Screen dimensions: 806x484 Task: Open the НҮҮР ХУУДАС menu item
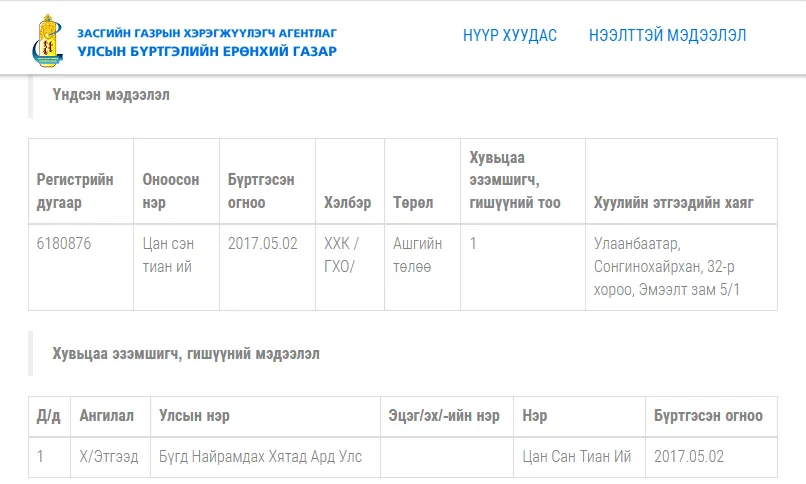[x=509, y=35]
